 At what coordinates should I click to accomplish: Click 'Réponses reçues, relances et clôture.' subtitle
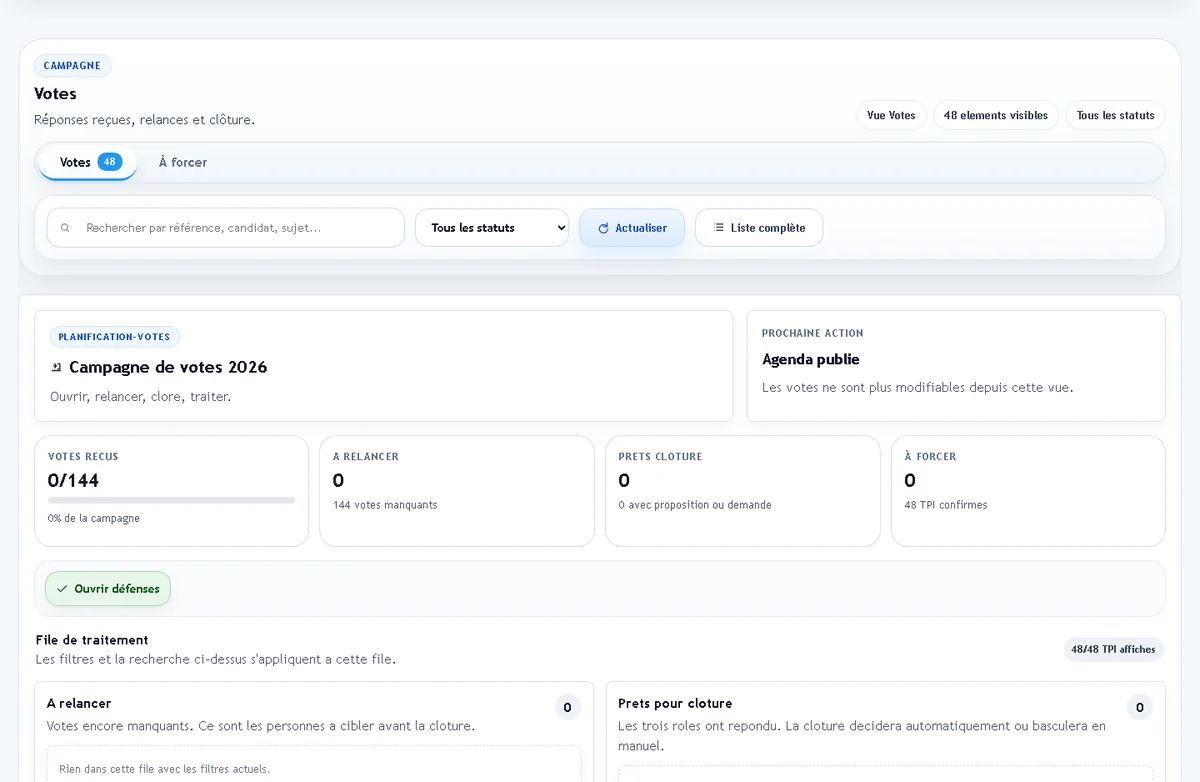(x=144, y=120)
